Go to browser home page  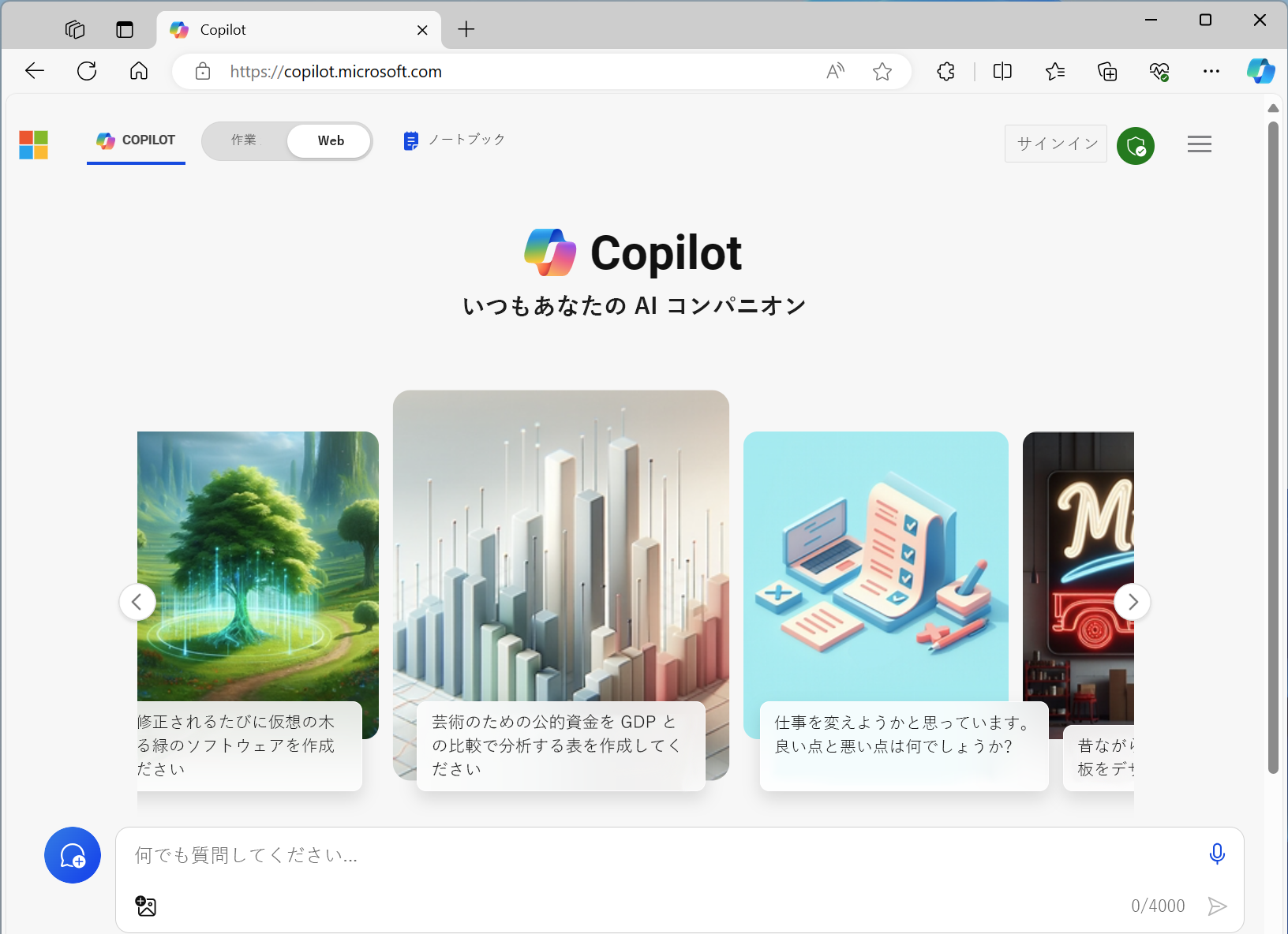139,71
